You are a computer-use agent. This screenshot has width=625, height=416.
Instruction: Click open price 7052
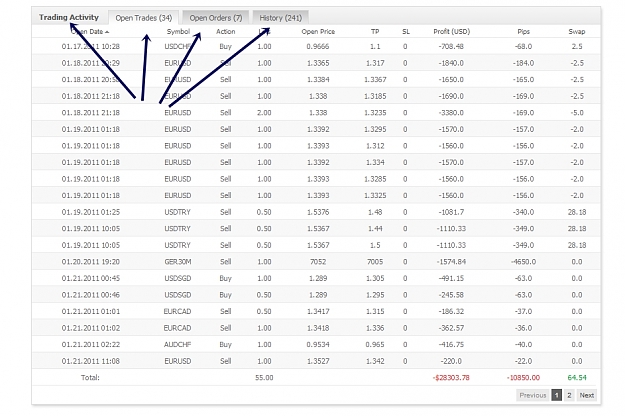[x=318, y=262]
